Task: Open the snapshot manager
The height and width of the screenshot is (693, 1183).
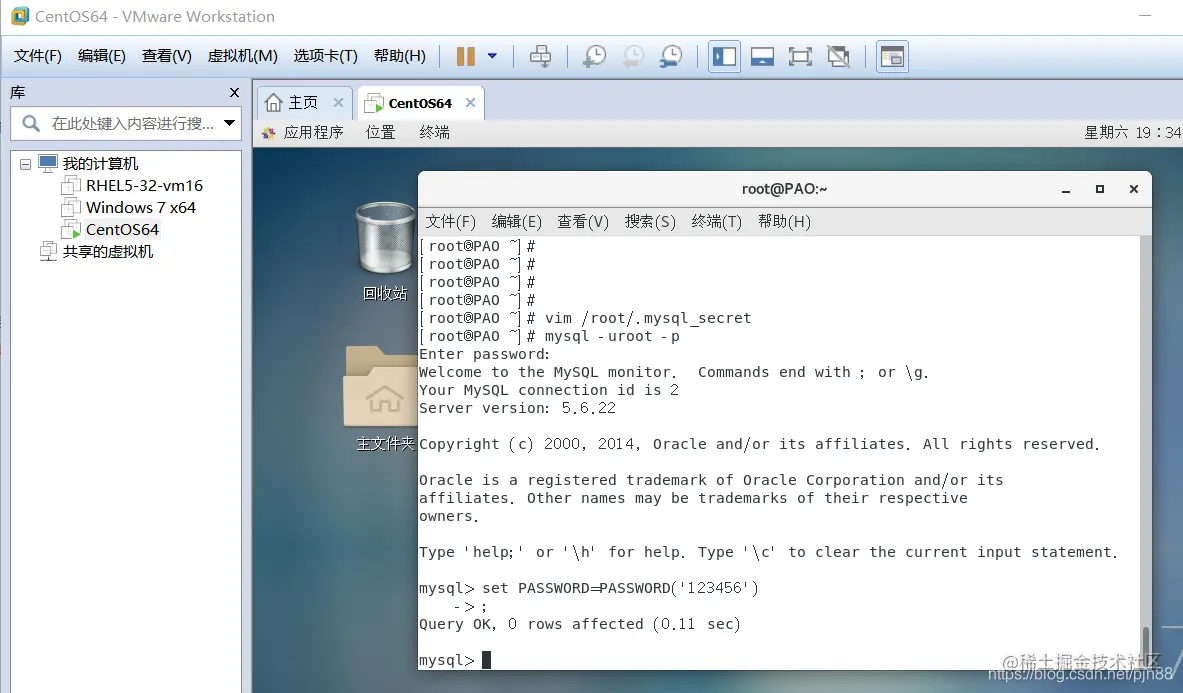Action: click(671, 56)
